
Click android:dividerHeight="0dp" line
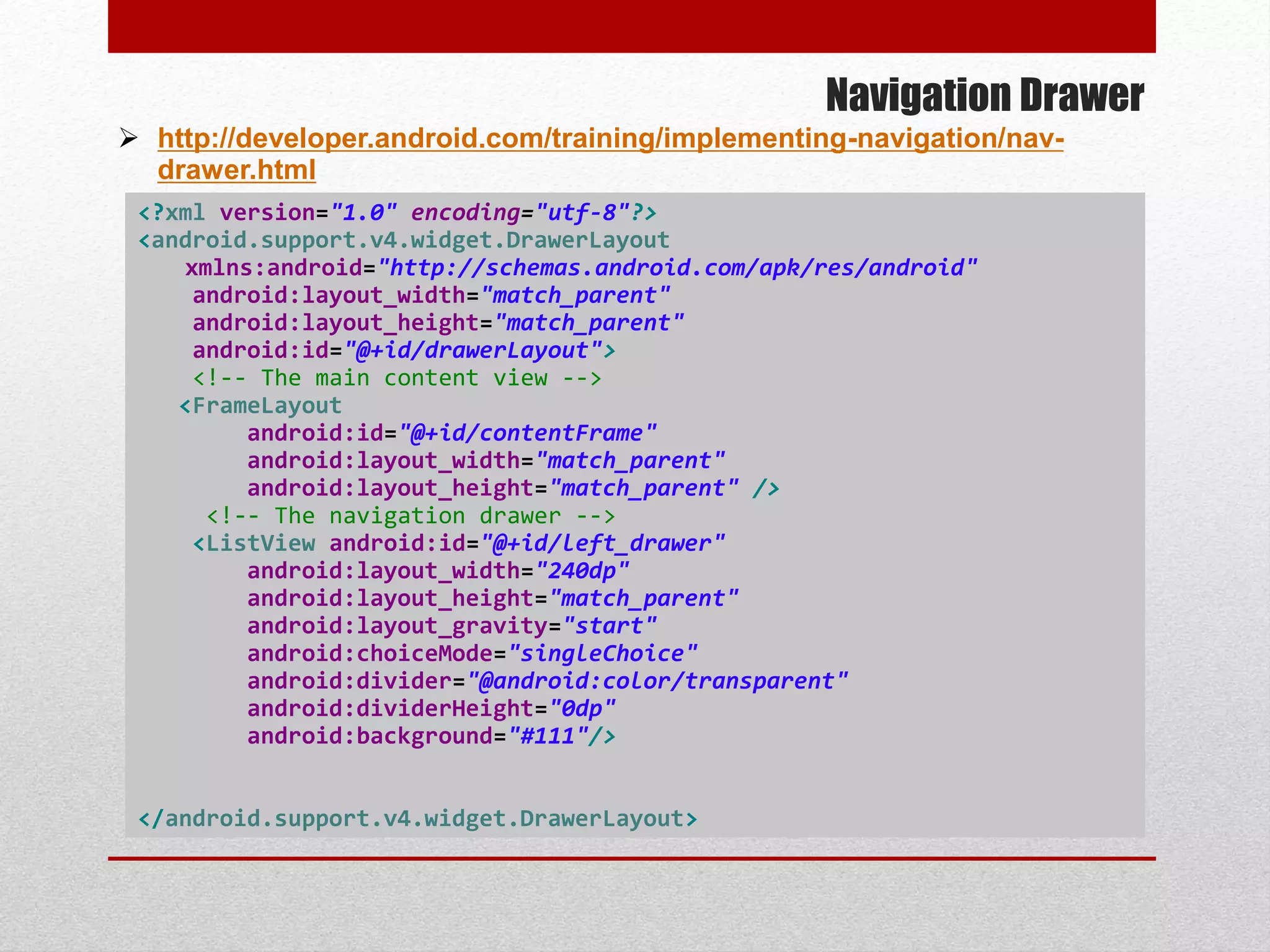coord(432,708)
